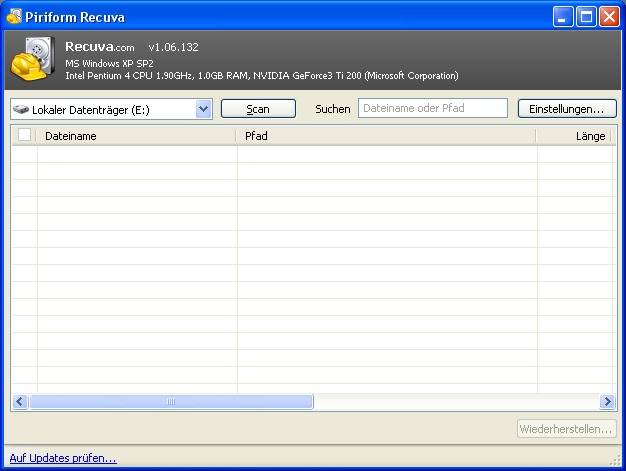The width and height of the screenshot is (626, 471).
Task: Toggle the select-all checkbox in header
Action: 24,135
